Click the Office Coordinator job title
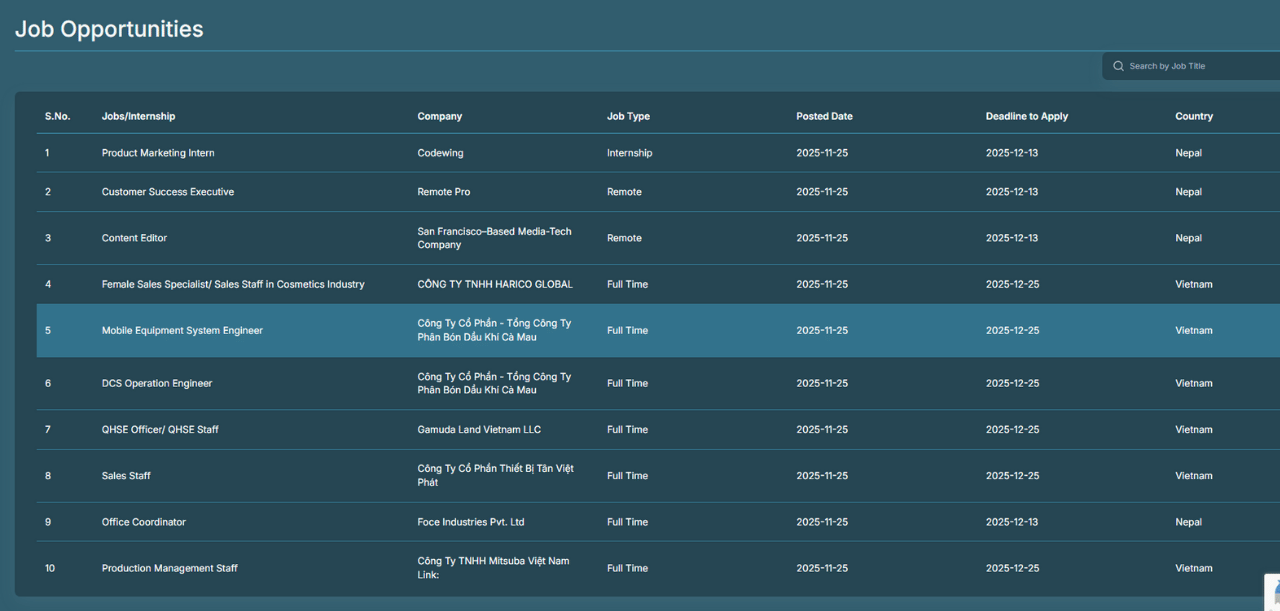This screenshot has height=611, width=1280. (144, 522)
